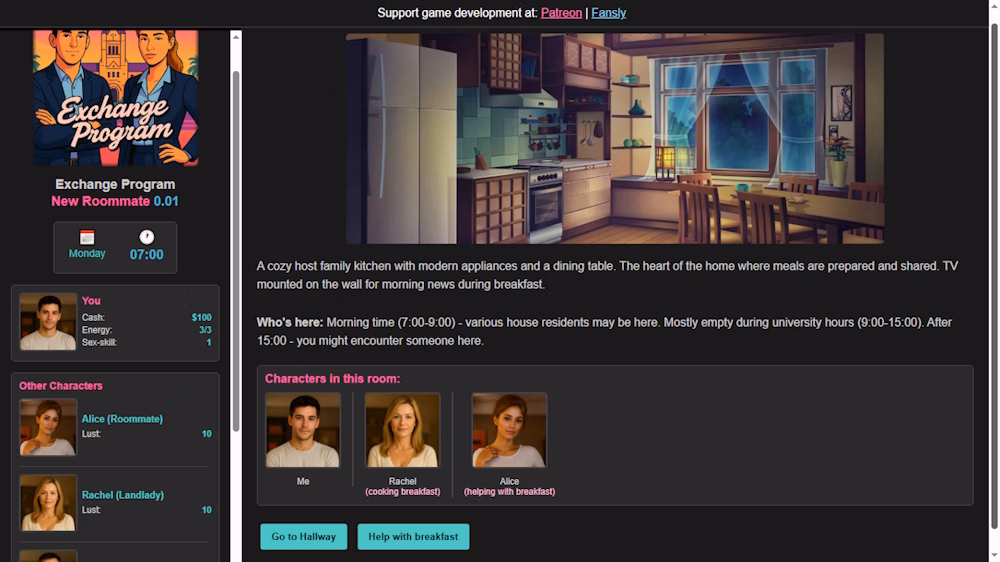Select Rachel's portrait in the room
The image size is (1000, 562).
click(x=402, y=430)
